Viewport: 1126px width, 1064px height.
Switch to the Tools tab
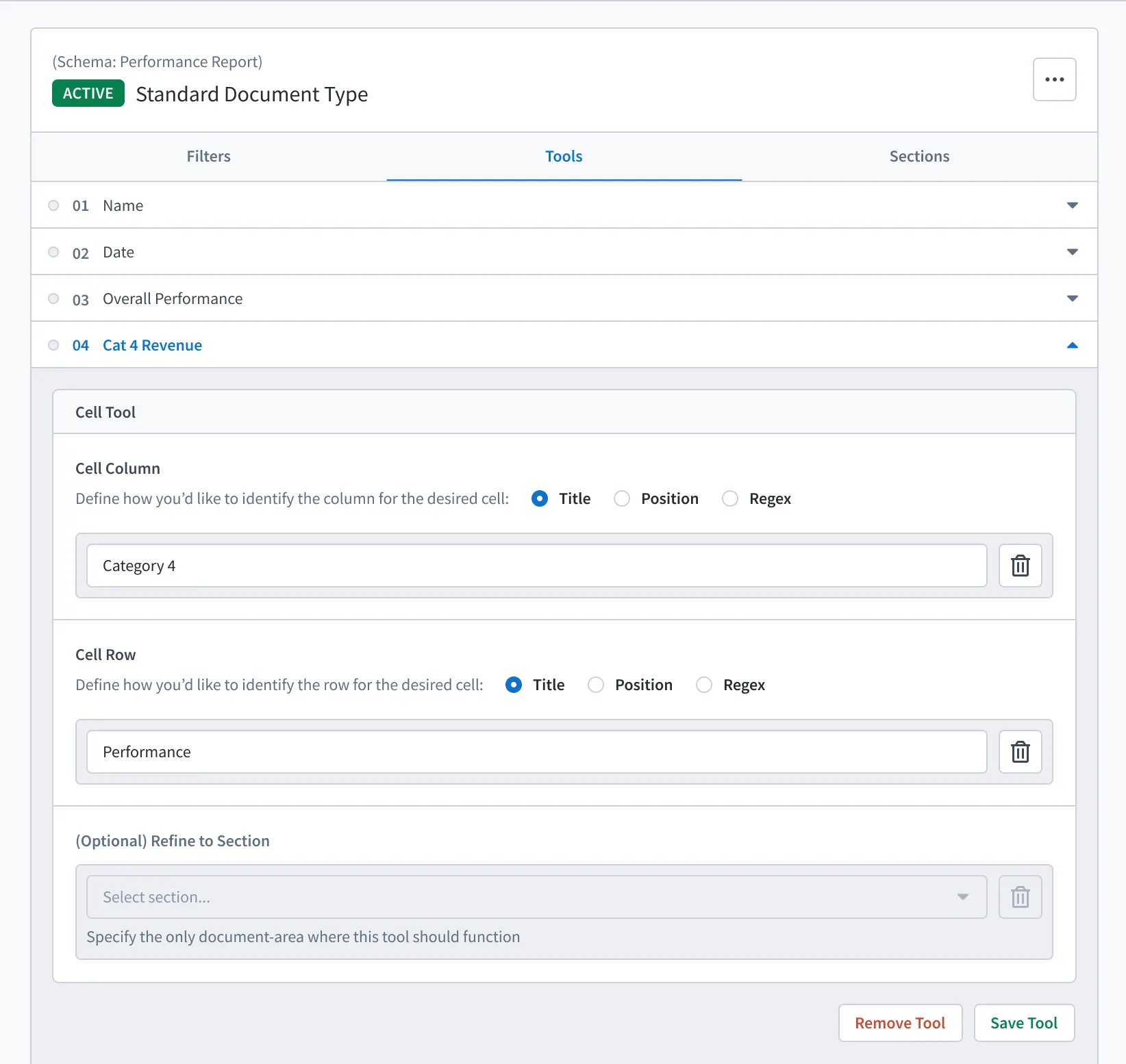(x=564, y=157)
